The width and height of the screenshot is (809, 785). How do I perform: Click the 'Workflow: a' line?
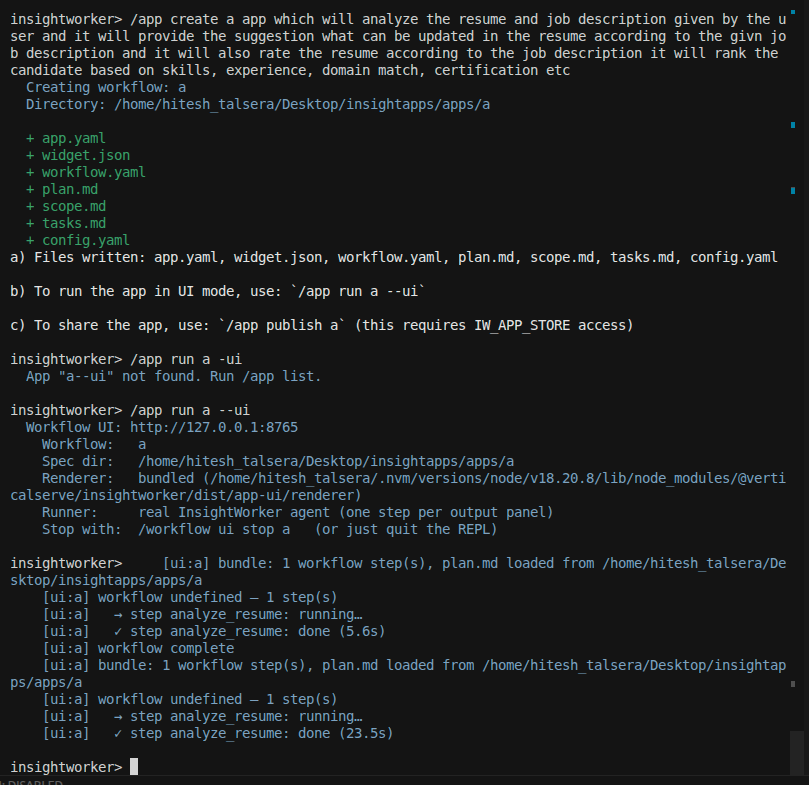[94, 444]
